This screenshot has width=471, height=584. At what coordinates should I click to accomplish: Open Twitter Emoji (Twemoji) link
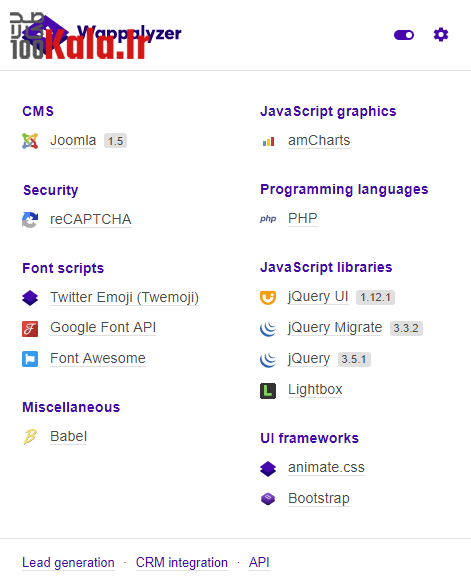click(124, 297)
